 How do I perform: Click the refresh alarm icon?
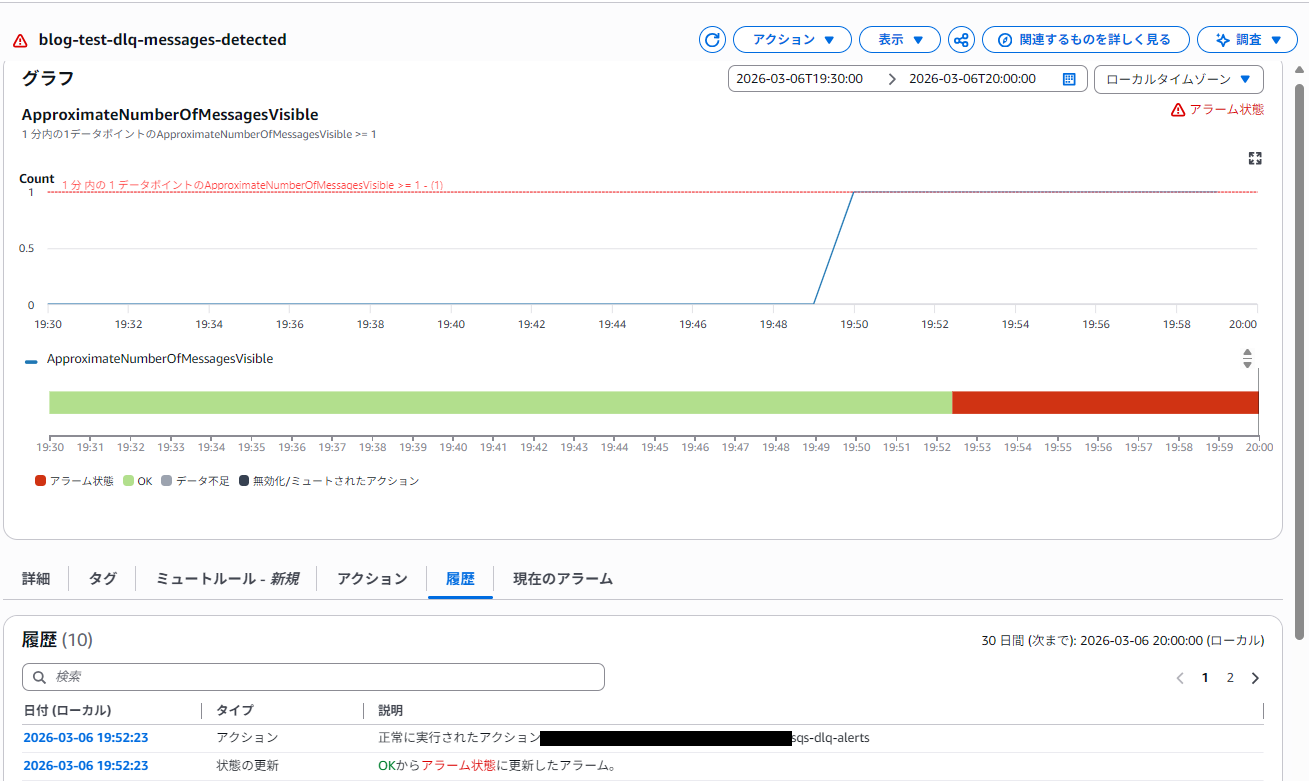(x=712, y=40)
